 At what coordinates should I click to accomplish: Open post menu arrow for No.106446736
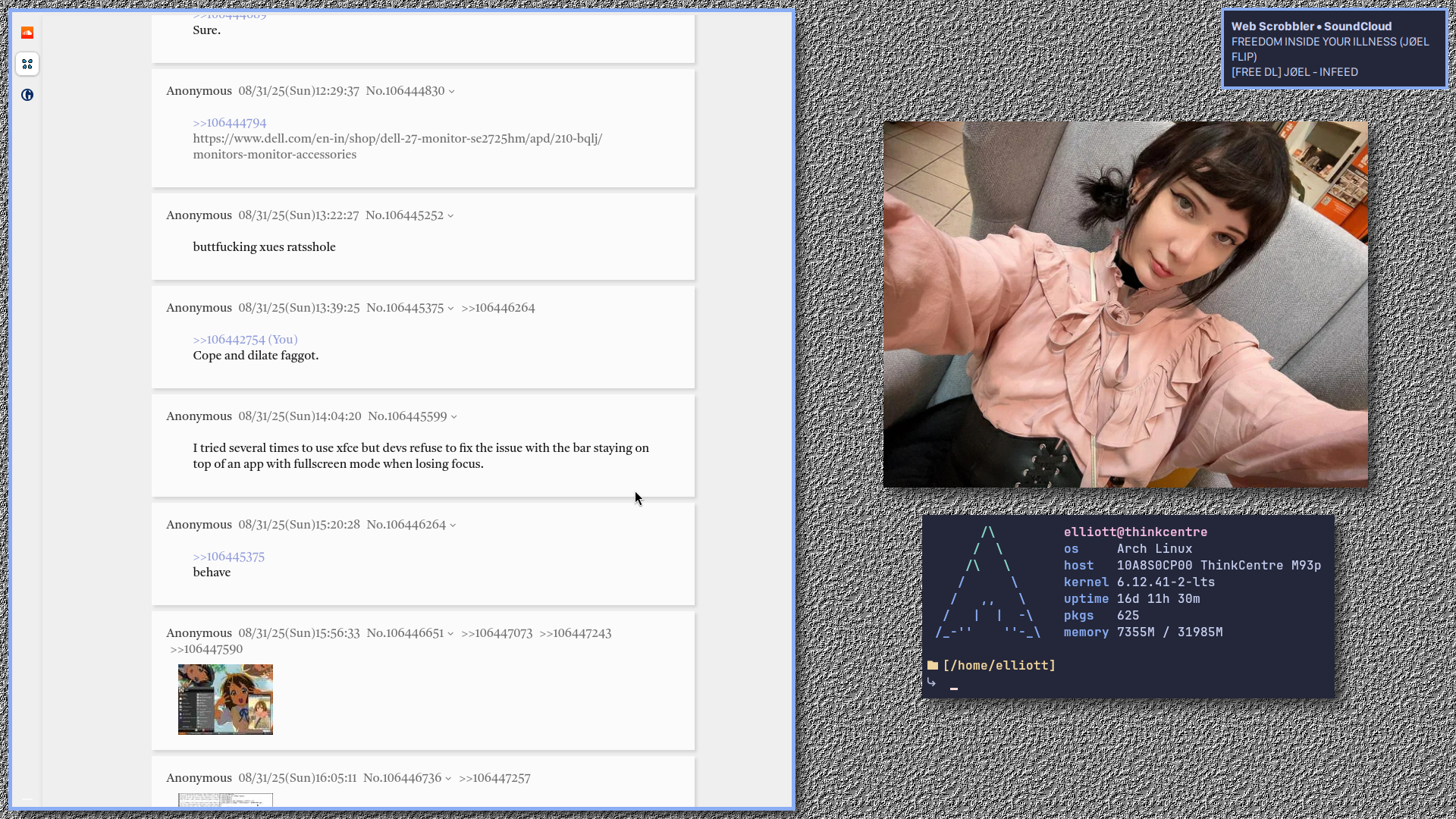point(448,779)
